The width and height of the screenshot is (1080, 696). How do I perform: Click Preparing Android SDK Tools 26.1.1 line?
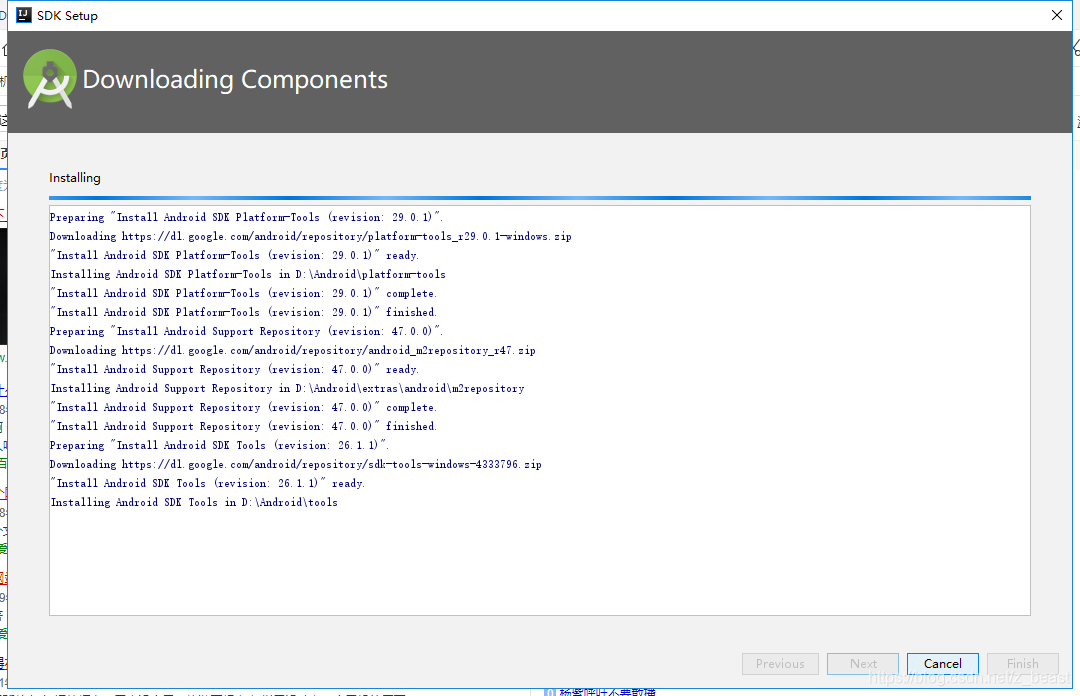[219, 445]
